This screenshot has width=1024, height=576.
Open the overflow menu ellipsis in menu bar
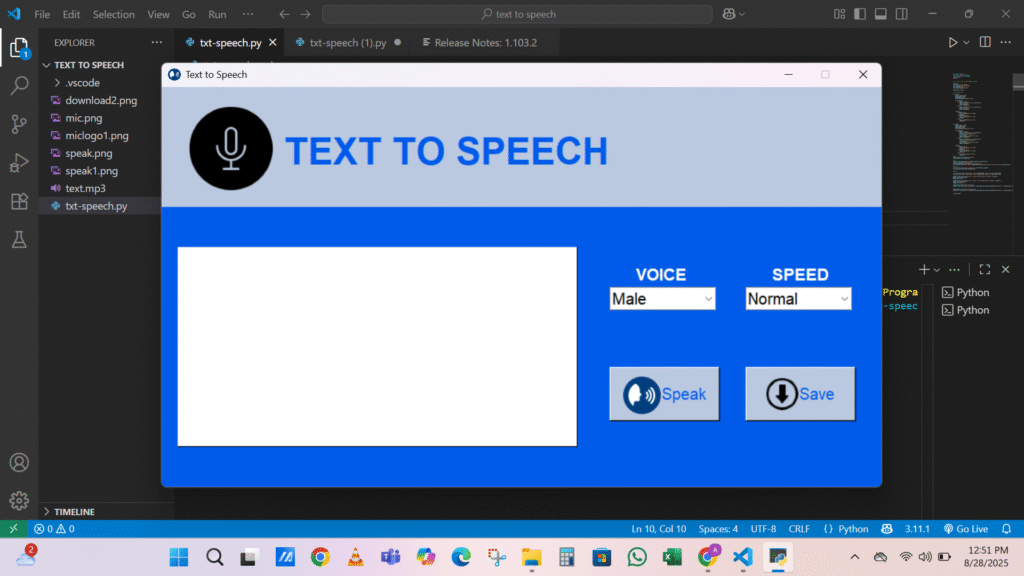pyautogui.click(x=248, y=14)
